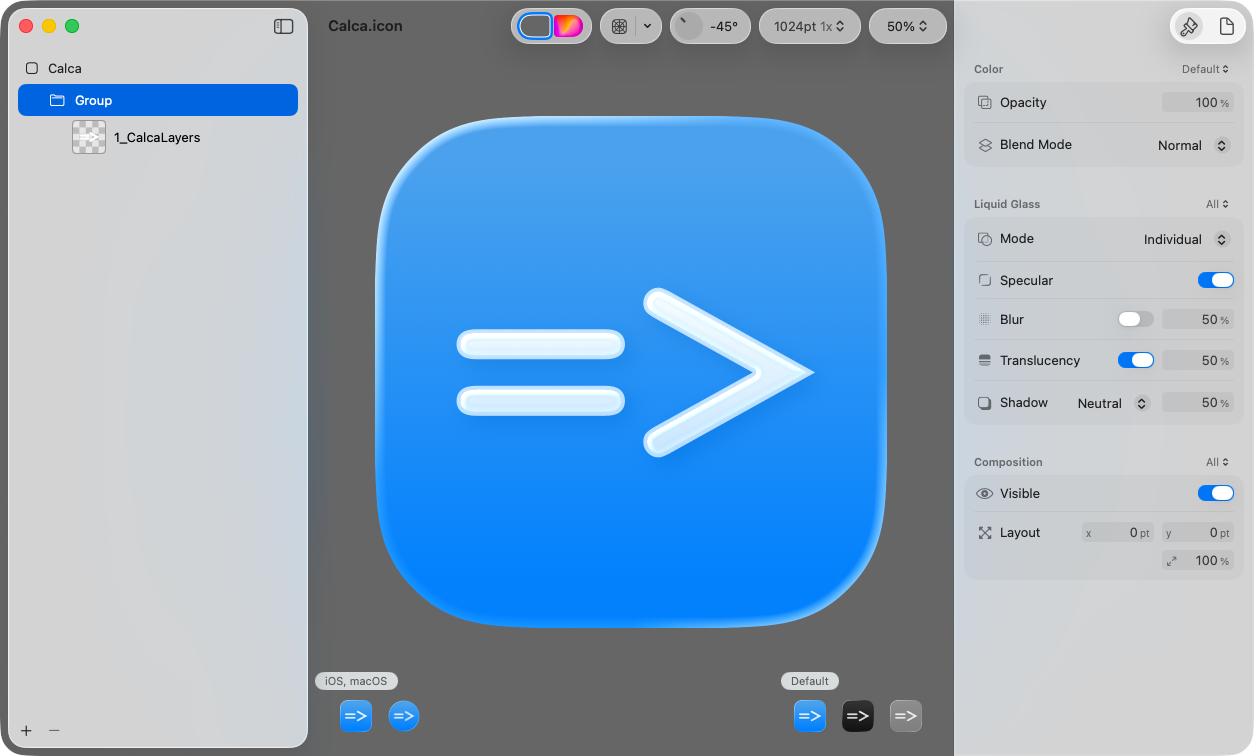The image size is (1254, 756).
Task: Enable the Blur switch
Action: (1136, 319)
